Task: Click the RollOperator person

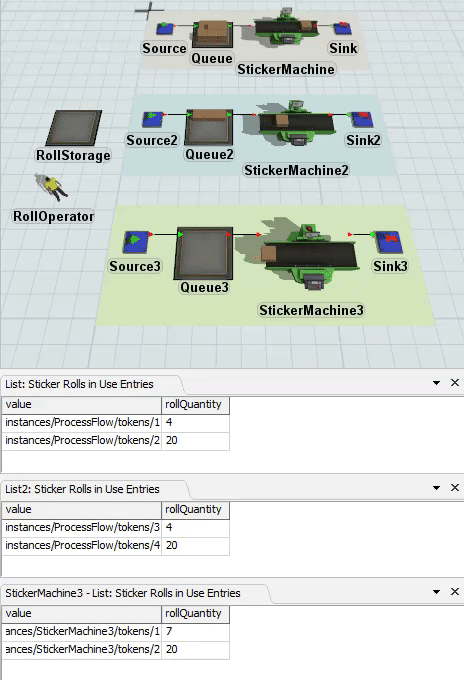Action: point(53,187)
